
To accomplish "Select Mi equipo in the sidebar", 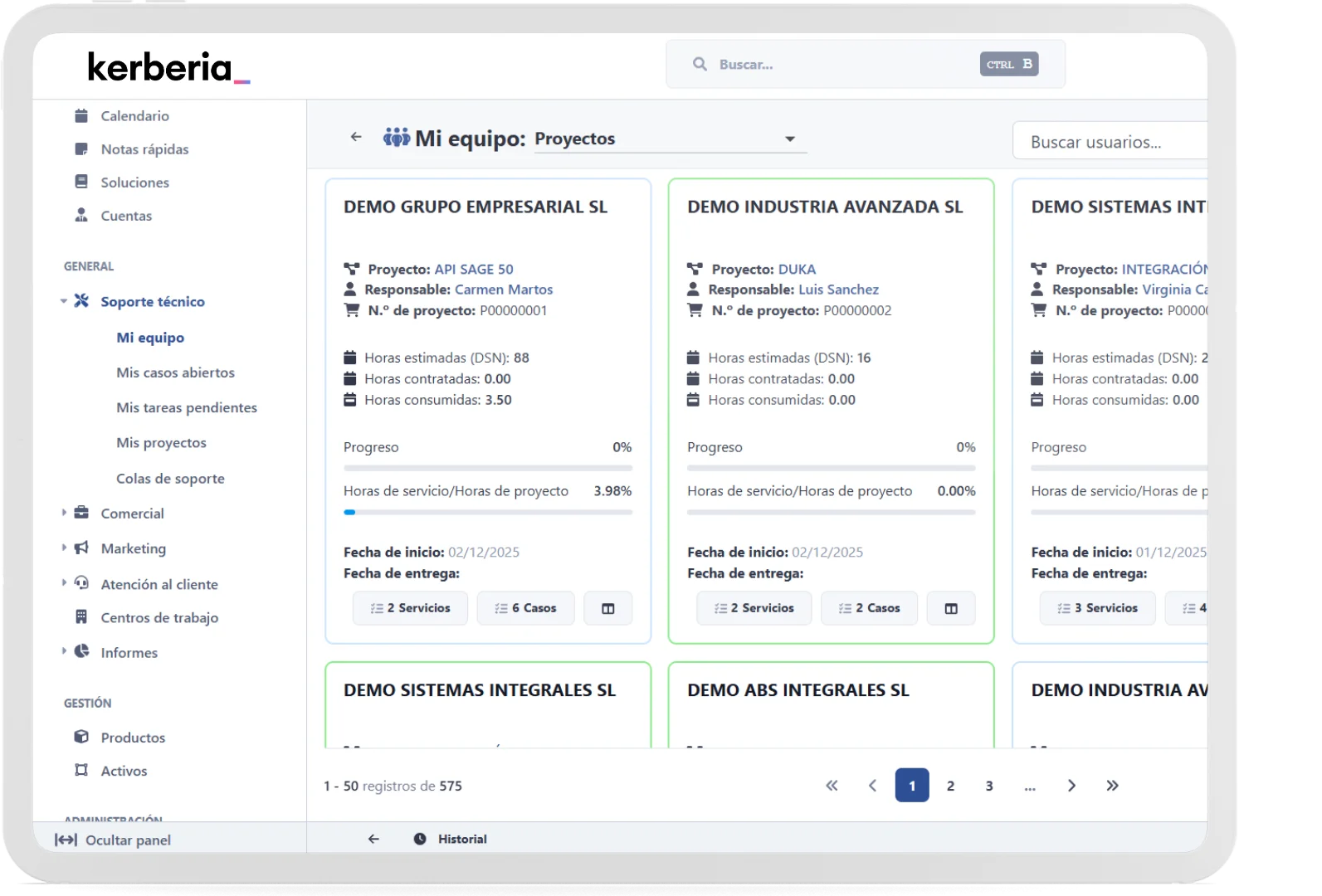I will click(x=150, y=337).
